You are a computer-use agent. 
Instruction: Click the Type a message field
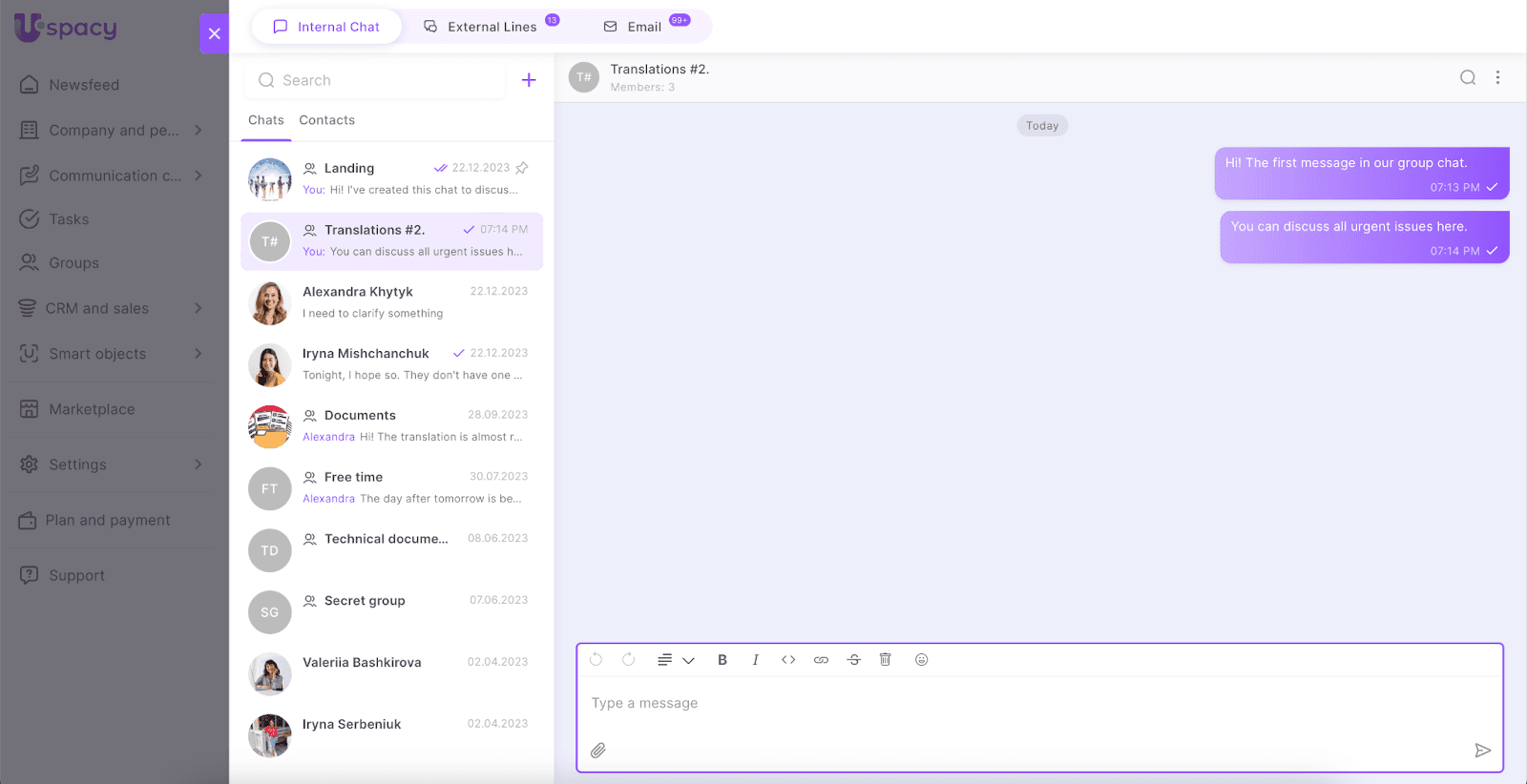point(1031,704)
